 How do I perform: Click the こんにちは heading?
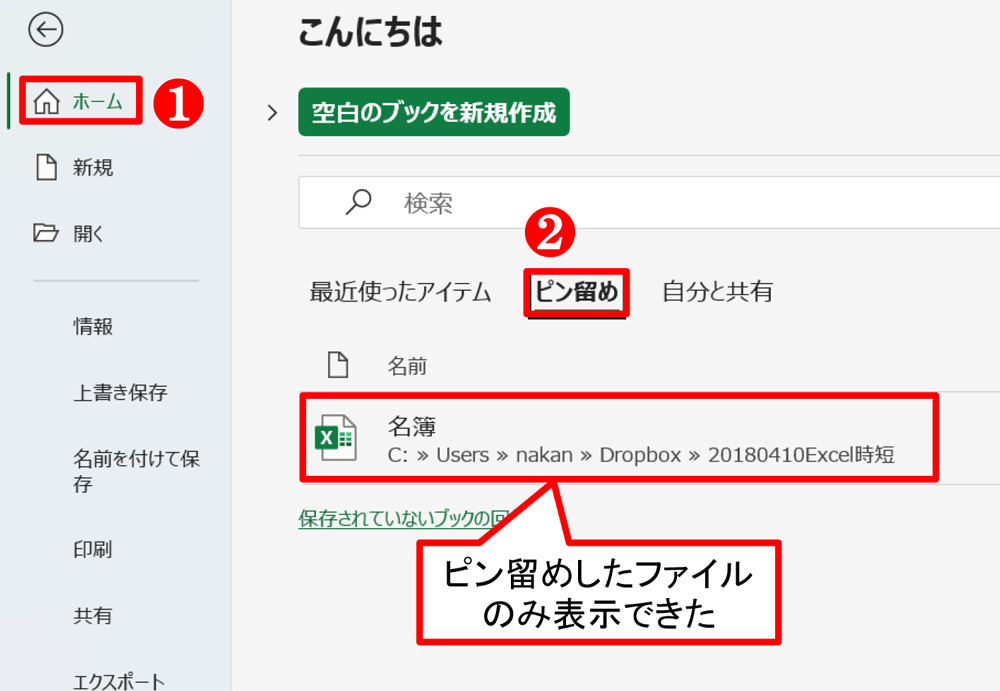(370, 31)
